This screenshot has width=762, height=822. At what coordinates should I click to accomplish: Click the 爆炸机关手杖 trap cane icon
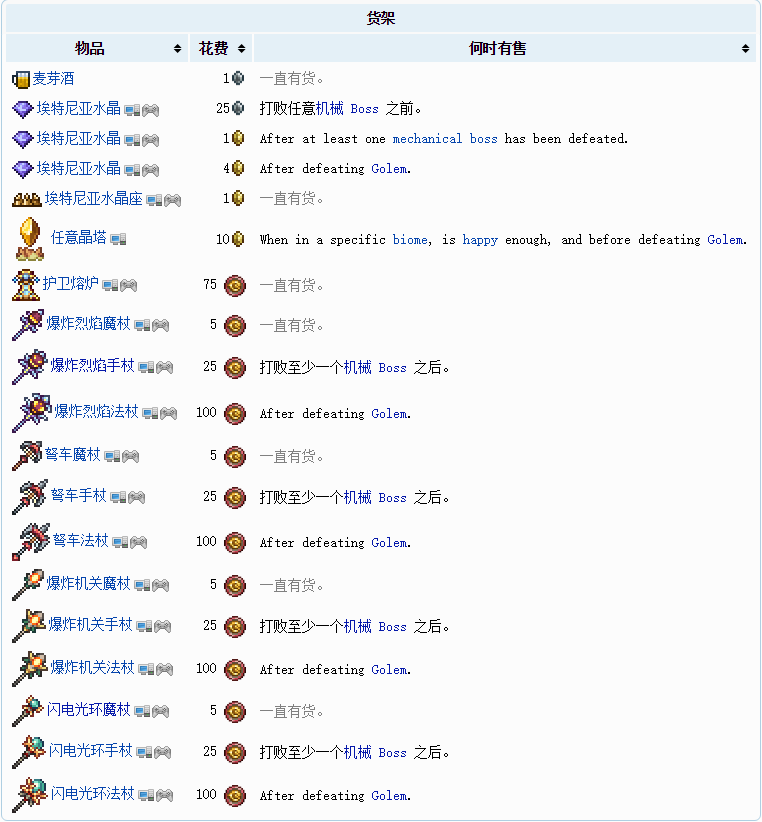pos(29,626)
